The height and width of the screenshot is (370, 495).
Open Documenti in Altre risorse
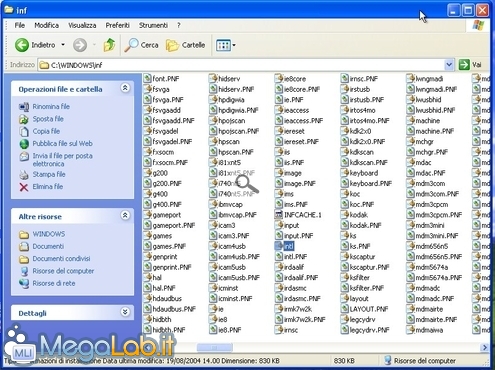click(48, 247)
